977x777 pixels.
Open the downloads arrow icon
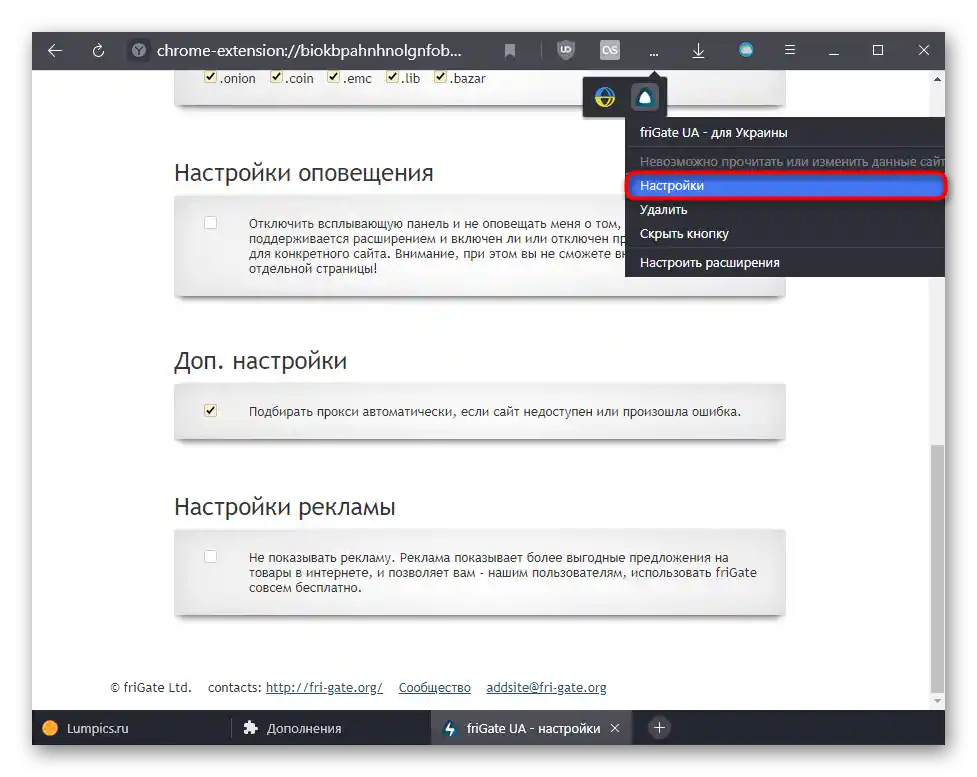698,50
